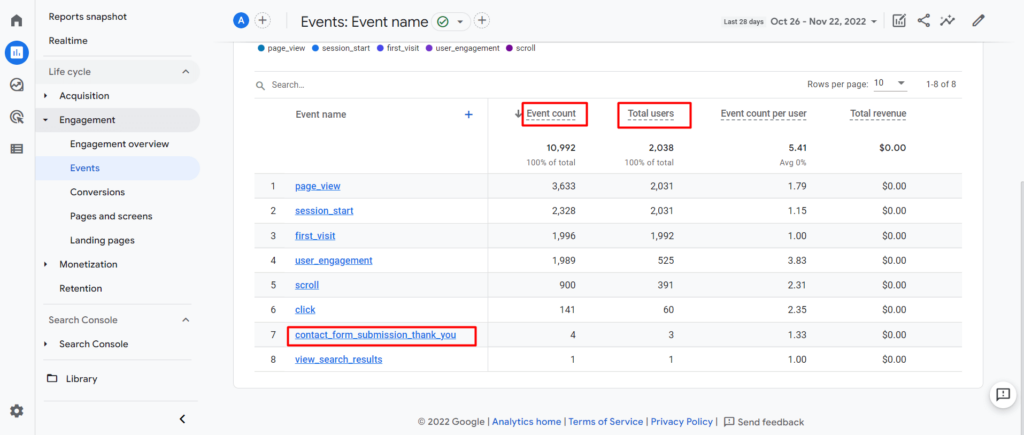This screenshot has height=435, width=1024.
Task: Open Pages and screens report
Action: pyautogui.click(x=111, y=216)
